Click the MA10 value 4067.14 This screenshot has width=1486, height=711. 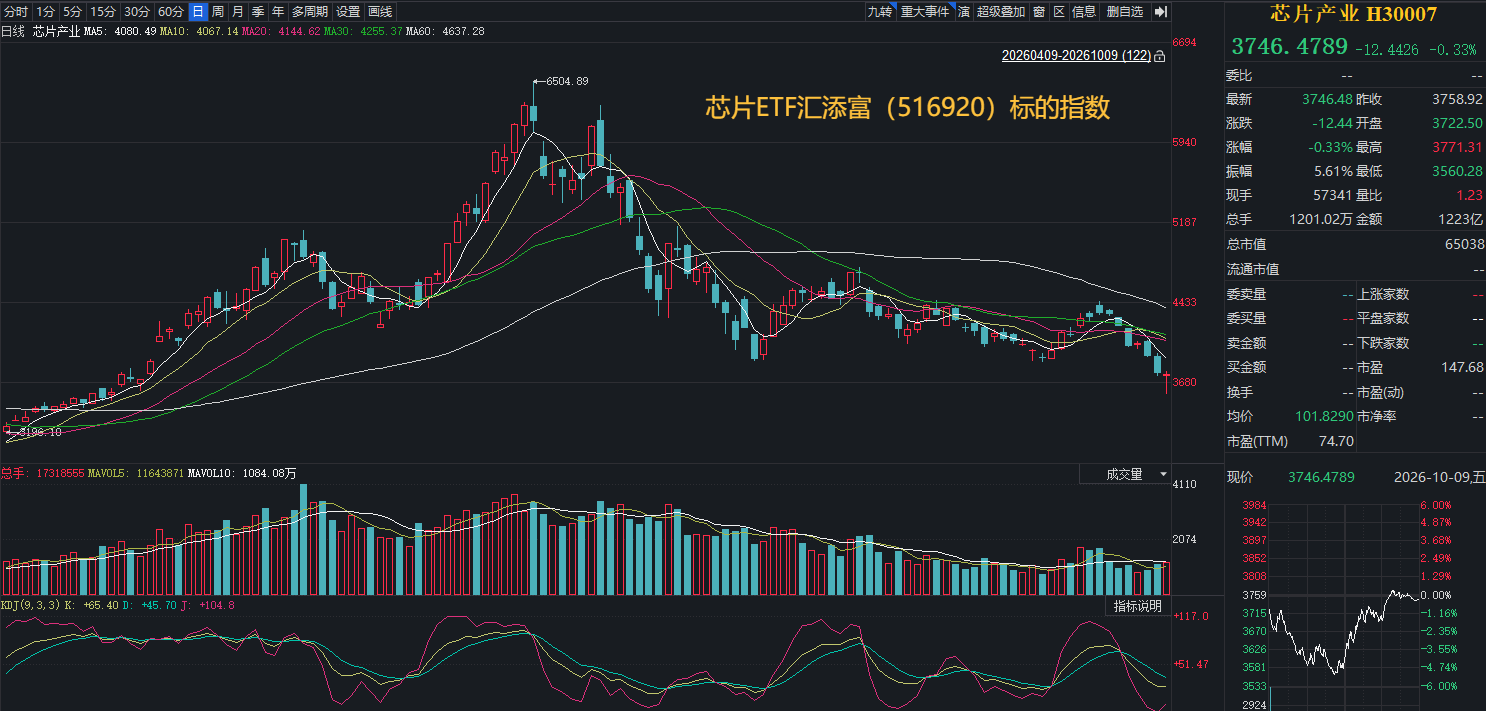tap(217, 32)
